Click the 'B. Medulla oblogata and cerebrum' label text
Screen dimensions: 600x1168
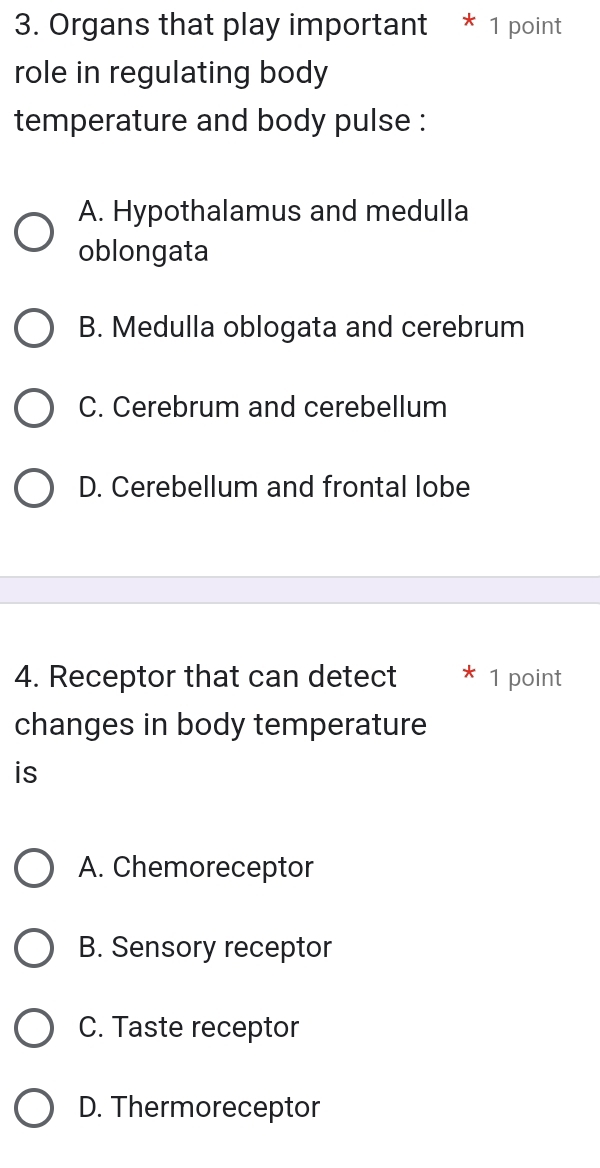(x=301, y=328)
